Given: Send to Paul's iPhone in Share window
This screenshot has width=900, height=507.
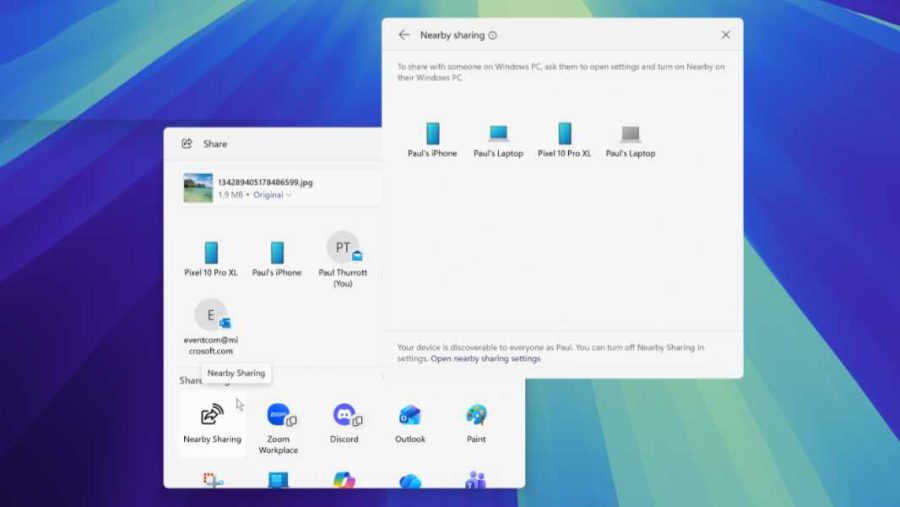Looking at the screenshot, I should pyautogui.click(x=277, y=259).
